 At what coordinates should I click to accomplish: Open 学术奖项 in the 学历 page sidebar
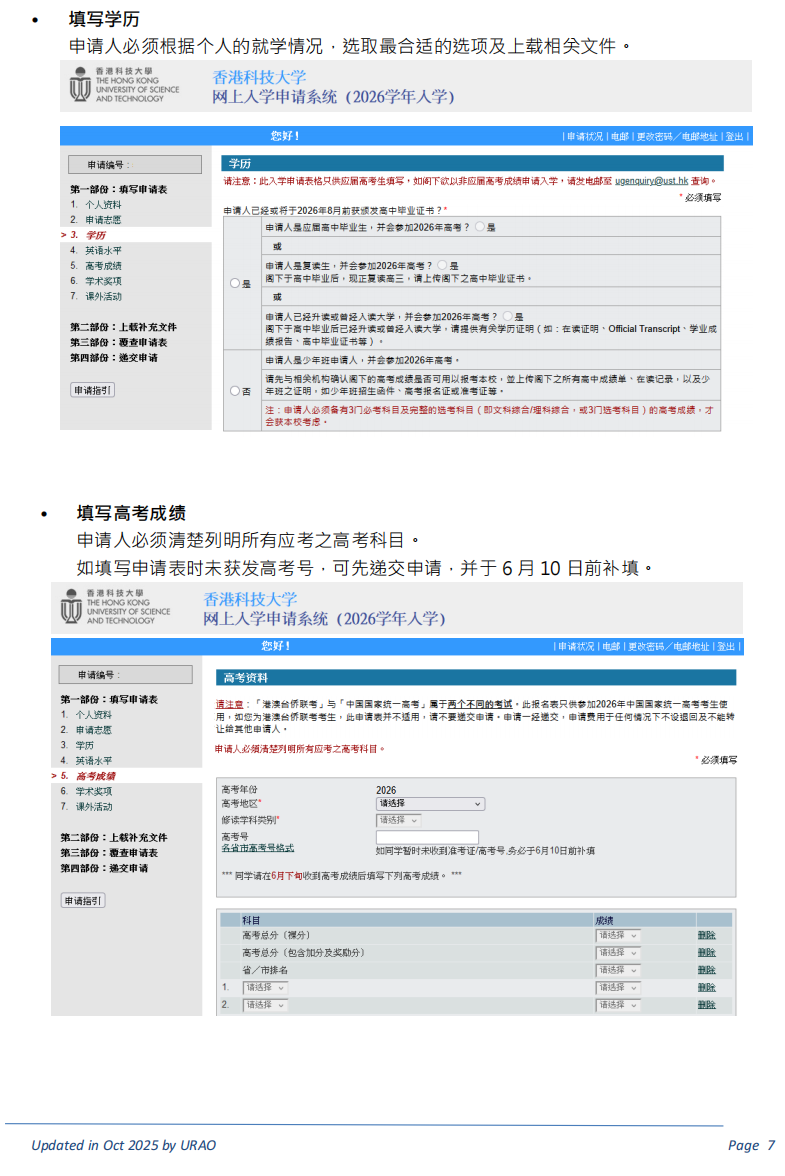pos(103,281)
